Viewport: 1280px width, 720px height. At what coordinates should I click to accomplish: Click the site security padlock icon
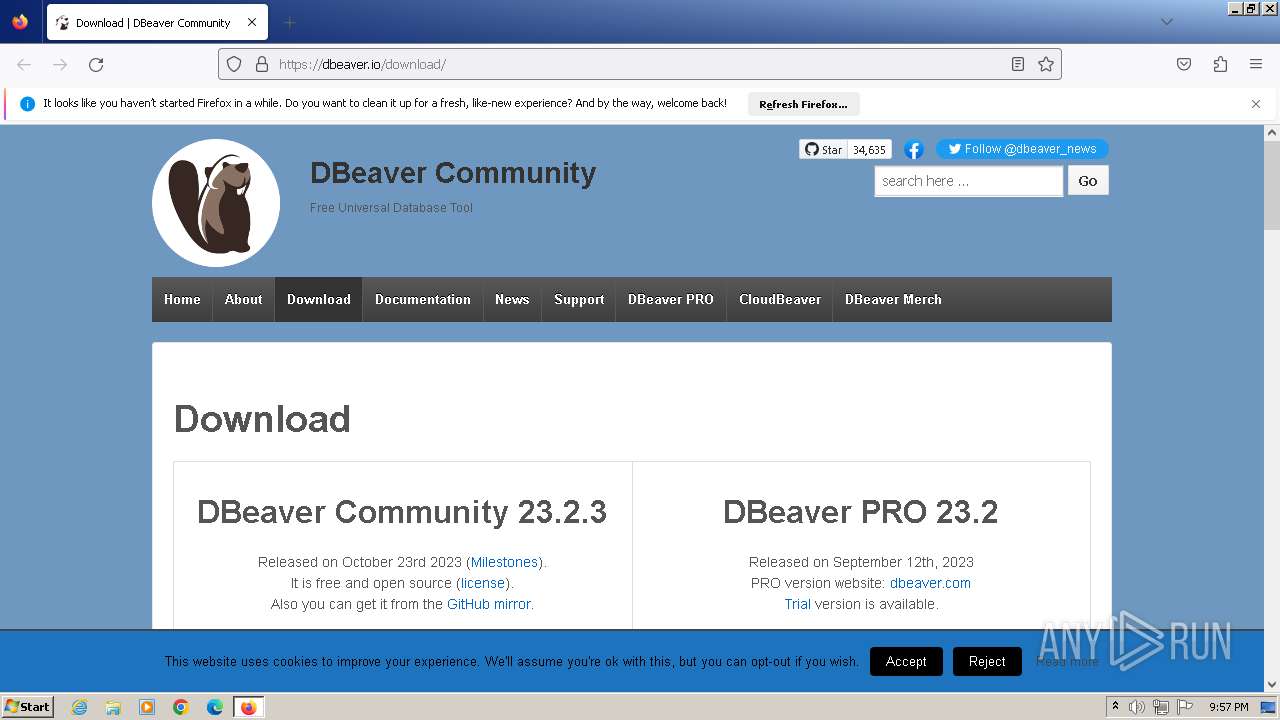pos(262,64)
